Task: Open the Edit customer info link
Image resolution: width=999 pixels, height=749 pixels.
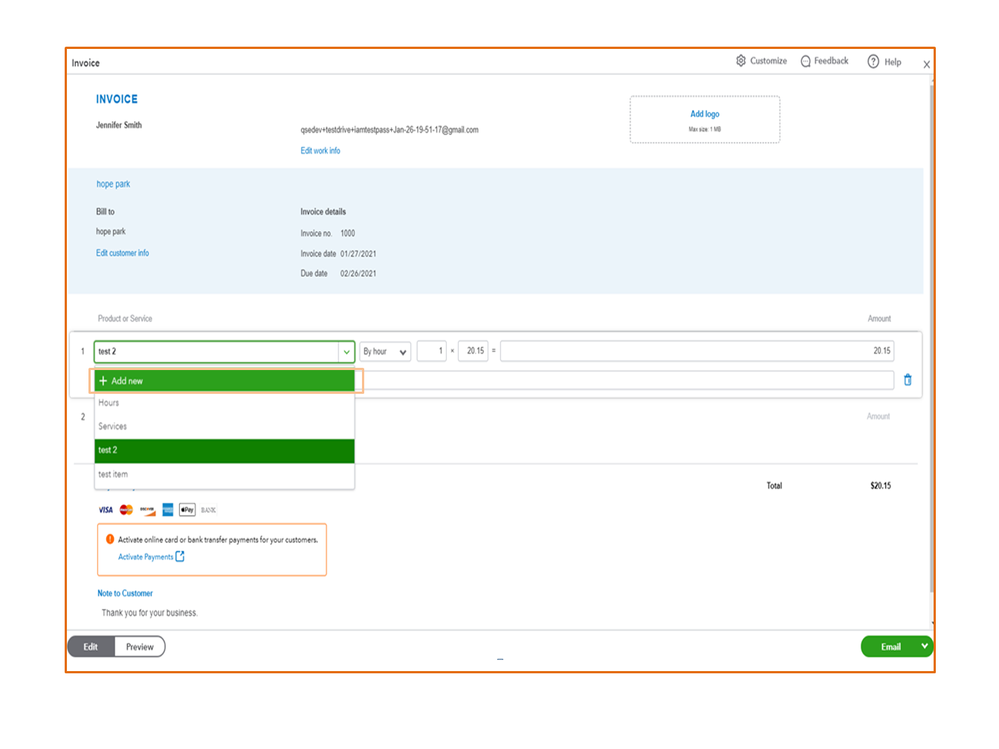Action: coord(122,253)
